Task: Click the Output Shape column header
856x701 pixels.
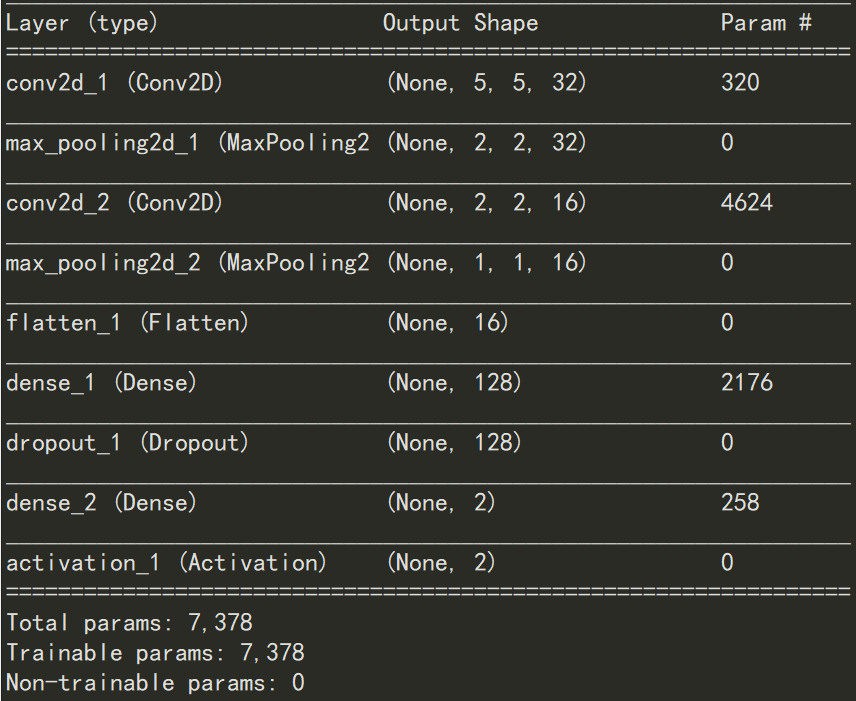Action: click(x=460, y=23)
